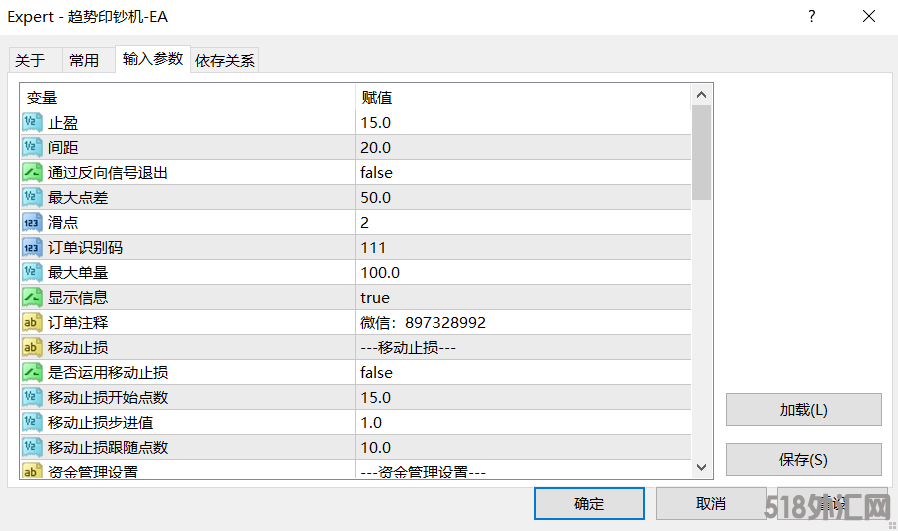898x531 pixels.
Task: Click the scrollbar down arrow
Action: pyautogui.click(x=702, y=467)
